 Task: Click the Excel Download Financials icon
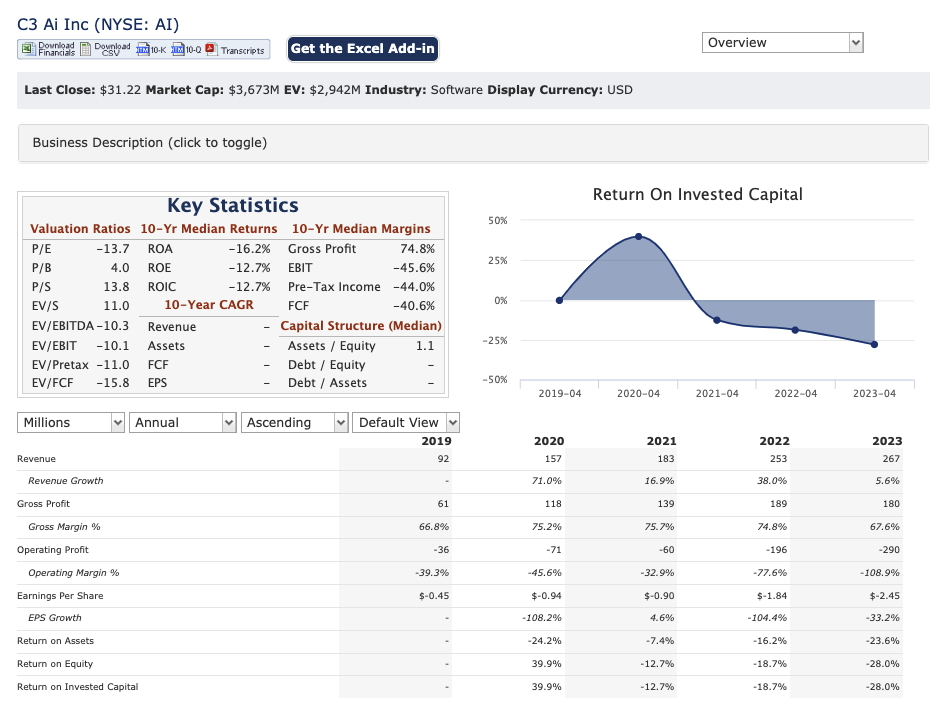(x=28, y=49)
